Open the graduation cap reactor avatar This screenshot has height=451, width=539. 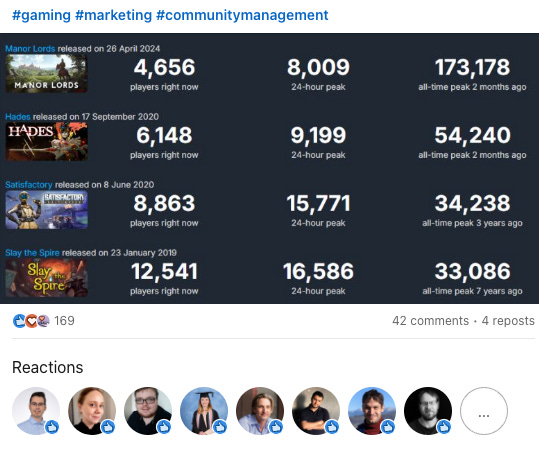(204, 411)
